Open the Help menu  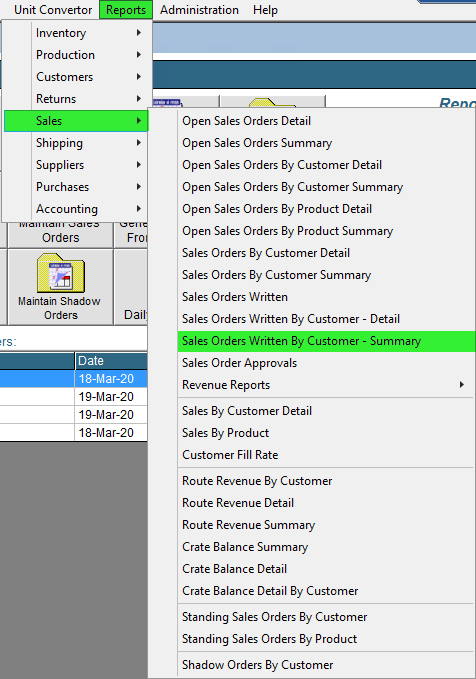tap(265, 10)
